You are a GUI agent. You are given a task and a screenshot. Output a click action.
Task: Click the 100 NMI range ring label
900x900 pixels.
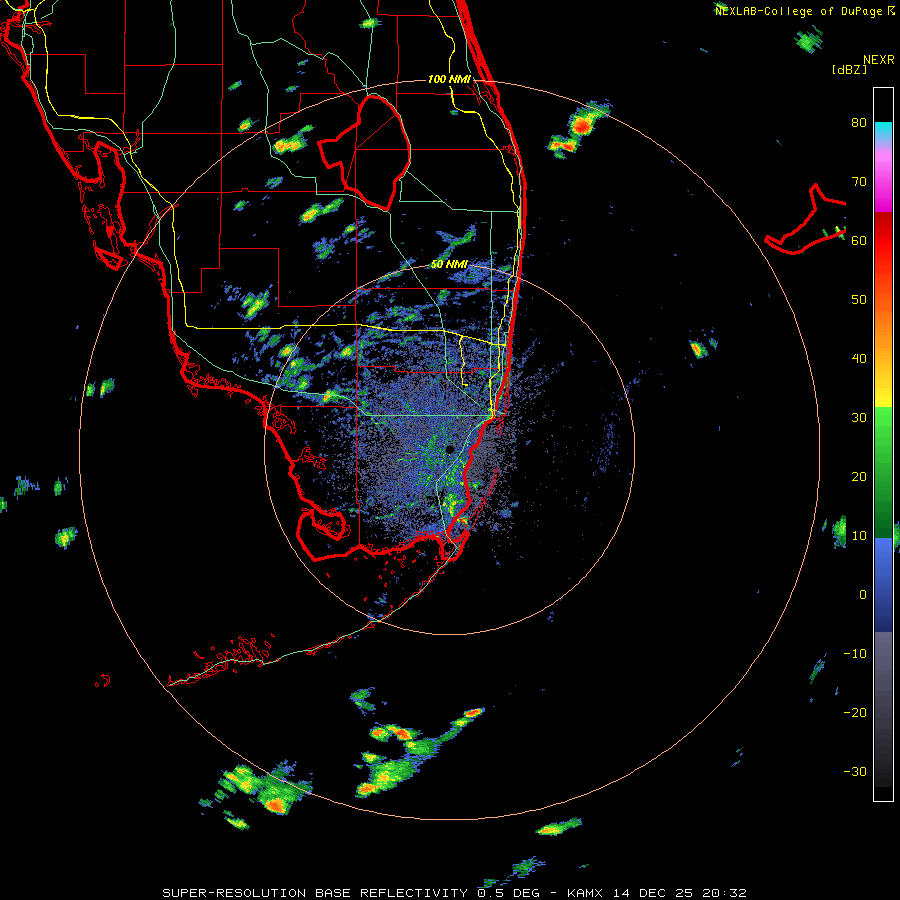(x=449, y=79)
